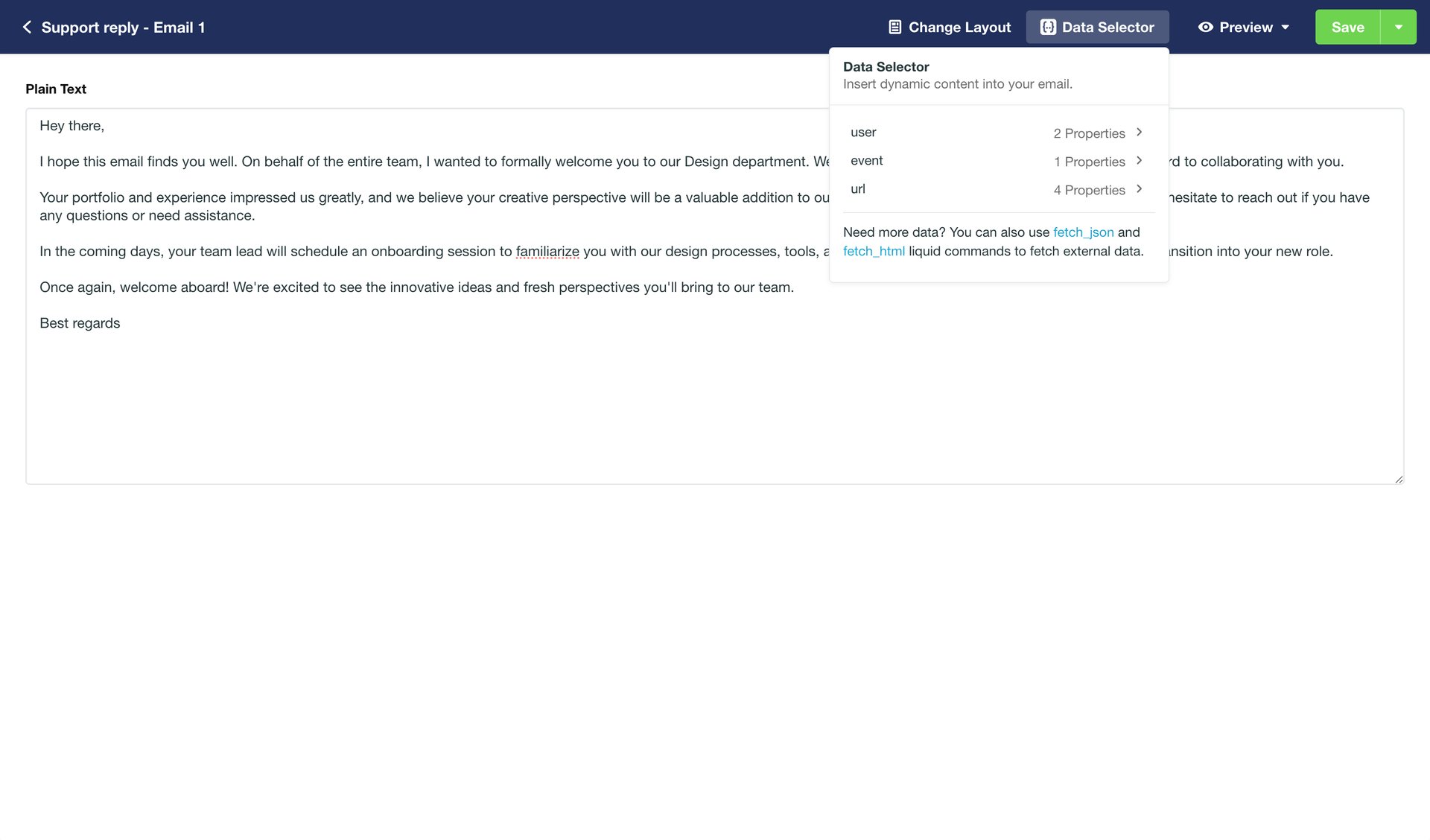Select the user data item
The height and width of the screenshot is (840, 1430).
pyautogui.click(x=863, y=133)
